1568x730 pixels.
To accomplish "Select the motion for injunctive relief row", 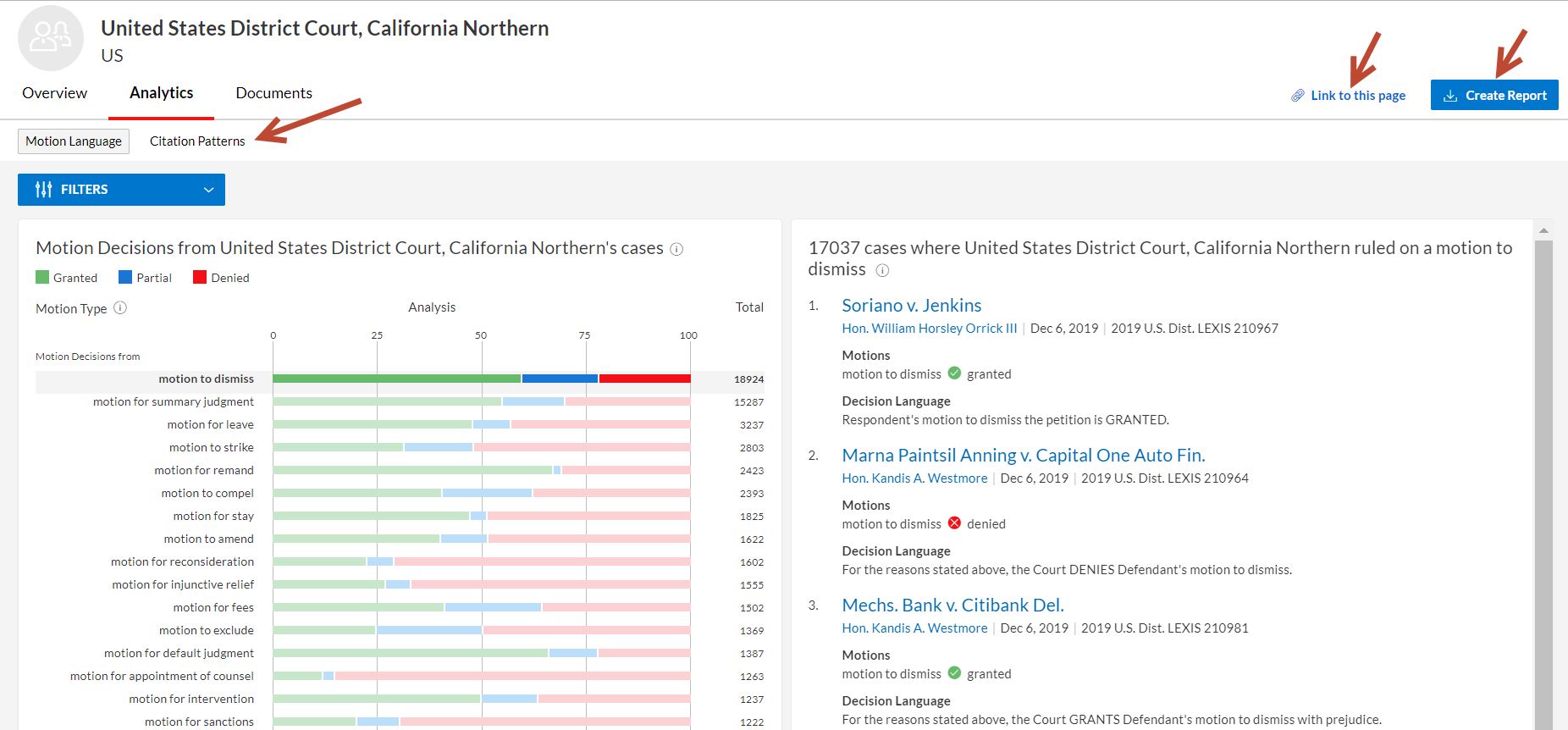I will point(400,585).
